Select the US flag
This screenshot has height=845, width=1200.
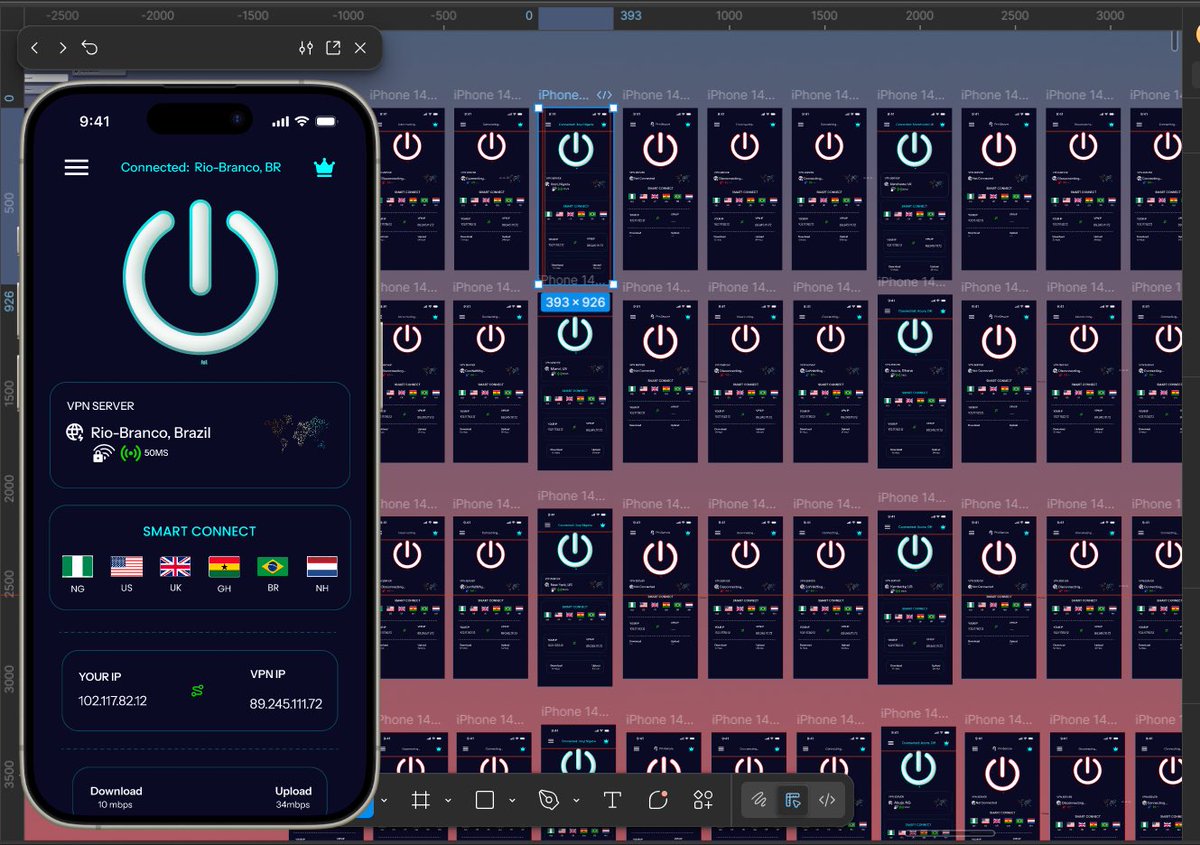127,567
